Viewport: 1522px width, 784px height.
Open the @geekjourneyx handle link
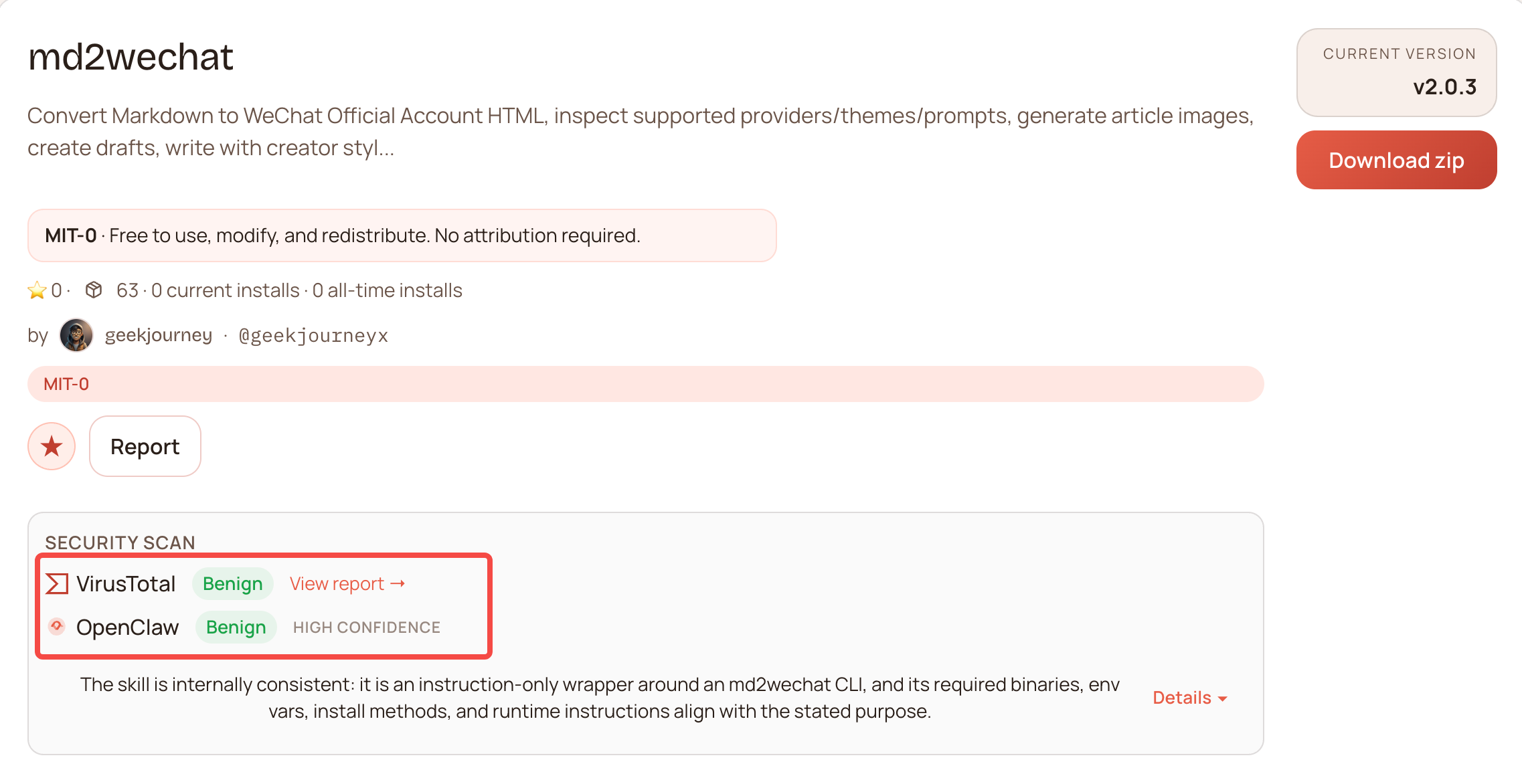pyautogui.click(x=313, y=335)
